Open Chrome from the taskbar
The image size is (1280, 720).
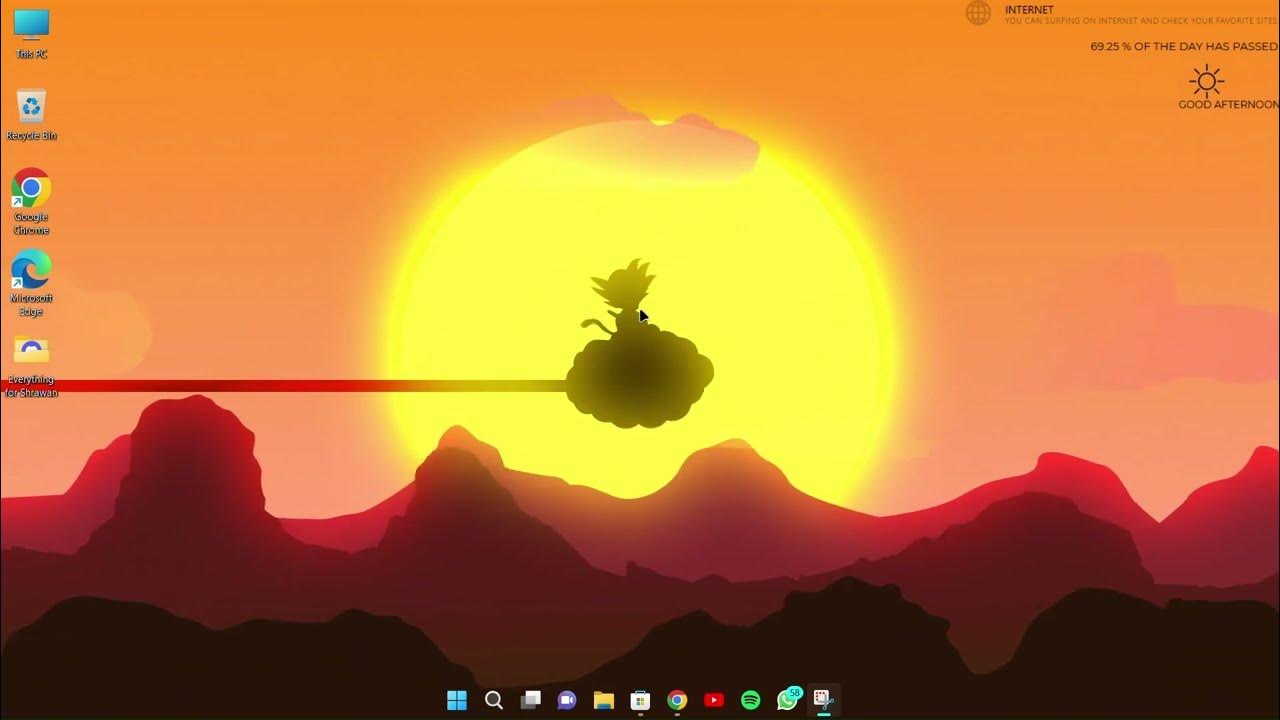point(677,700)
